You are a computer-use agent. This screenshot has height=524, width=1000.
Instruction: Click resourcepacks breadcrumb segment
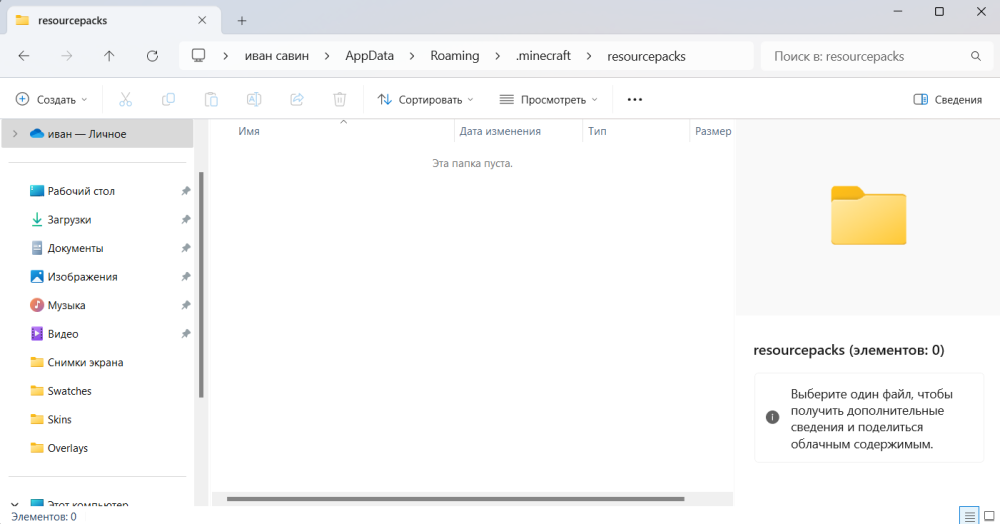tap(646, 56)
